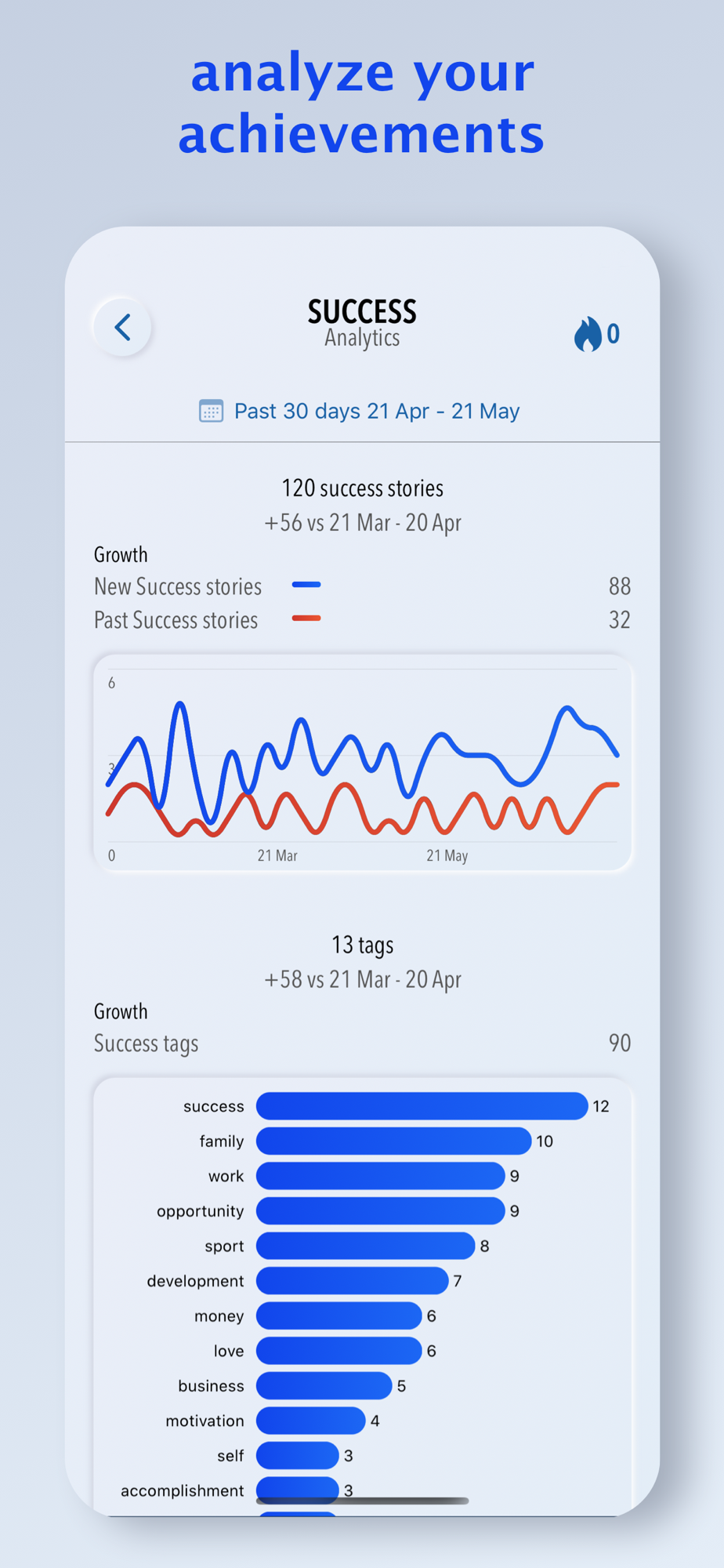Tap the Past Success stories label

176,620
